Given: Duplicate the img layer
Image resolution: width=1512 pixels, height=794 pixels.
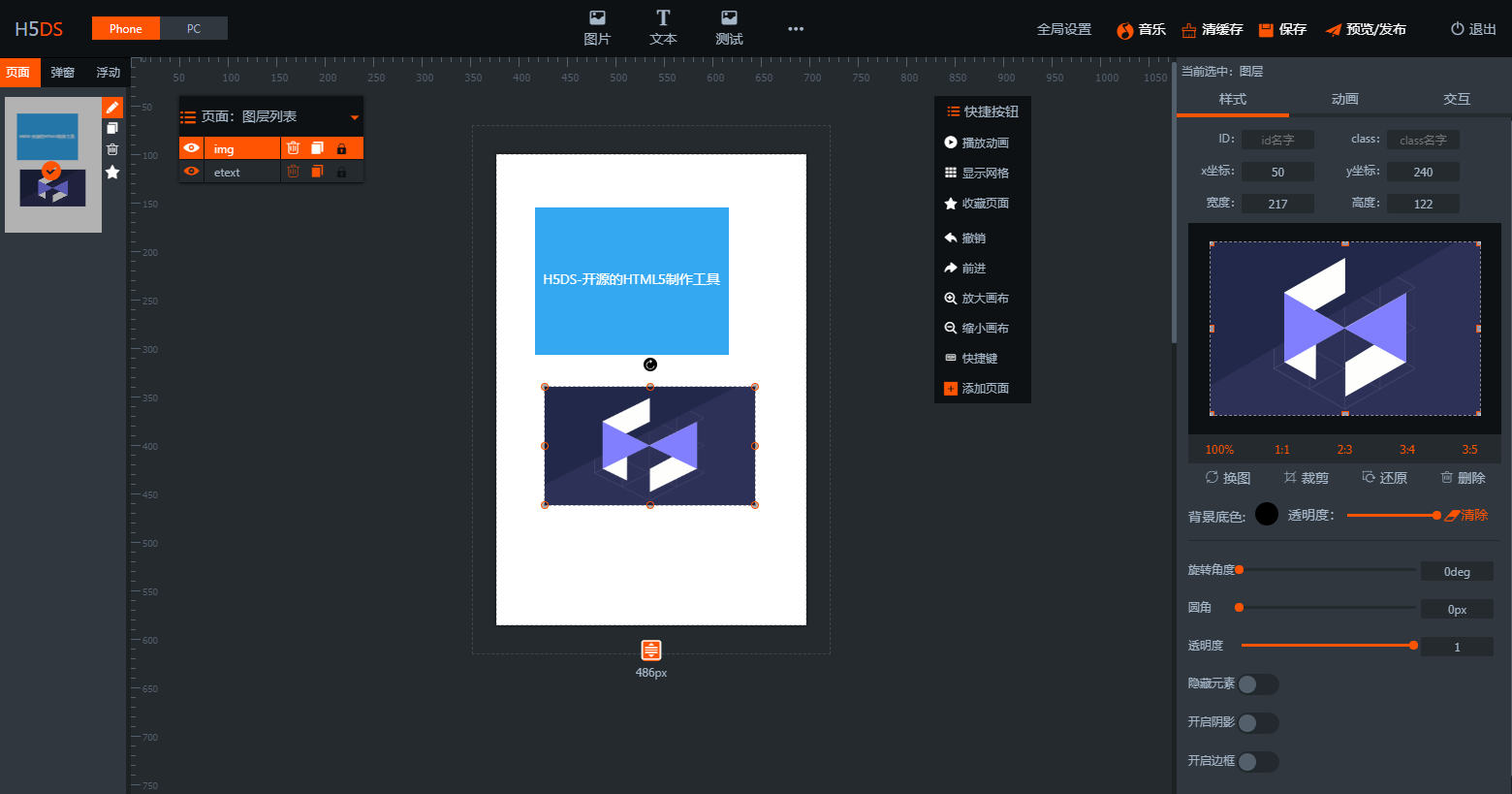Looking at the screenshot, I should 317,148.
